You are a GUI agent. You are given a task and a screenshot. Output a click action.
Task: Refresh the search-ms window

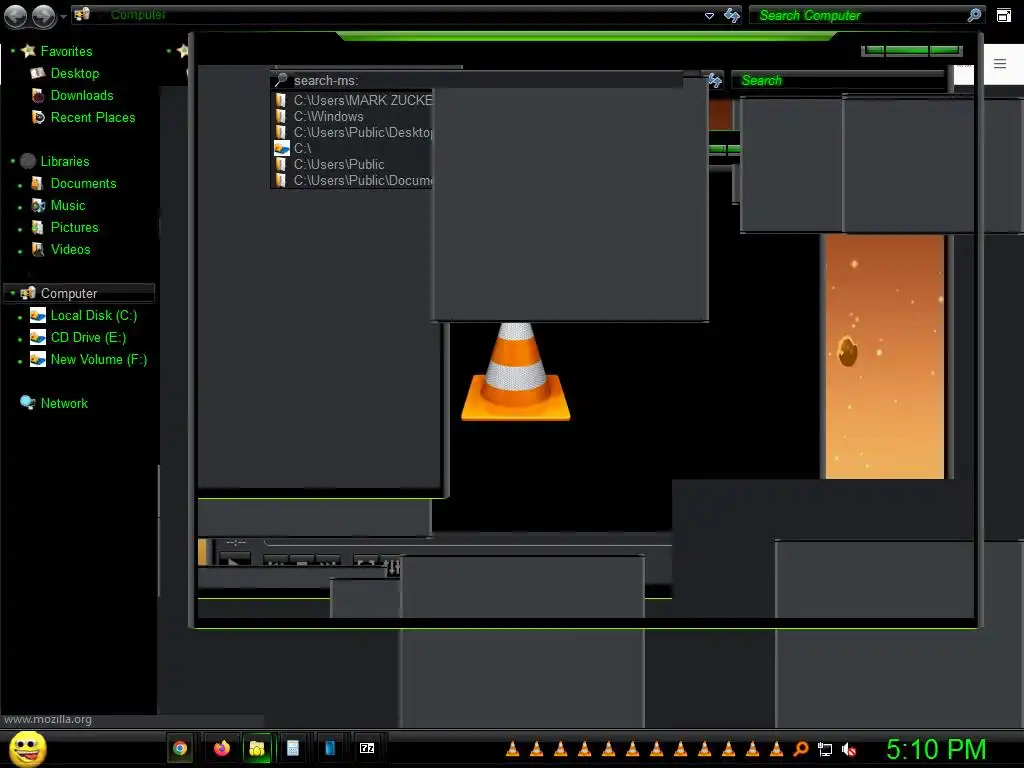coord(714,80)
